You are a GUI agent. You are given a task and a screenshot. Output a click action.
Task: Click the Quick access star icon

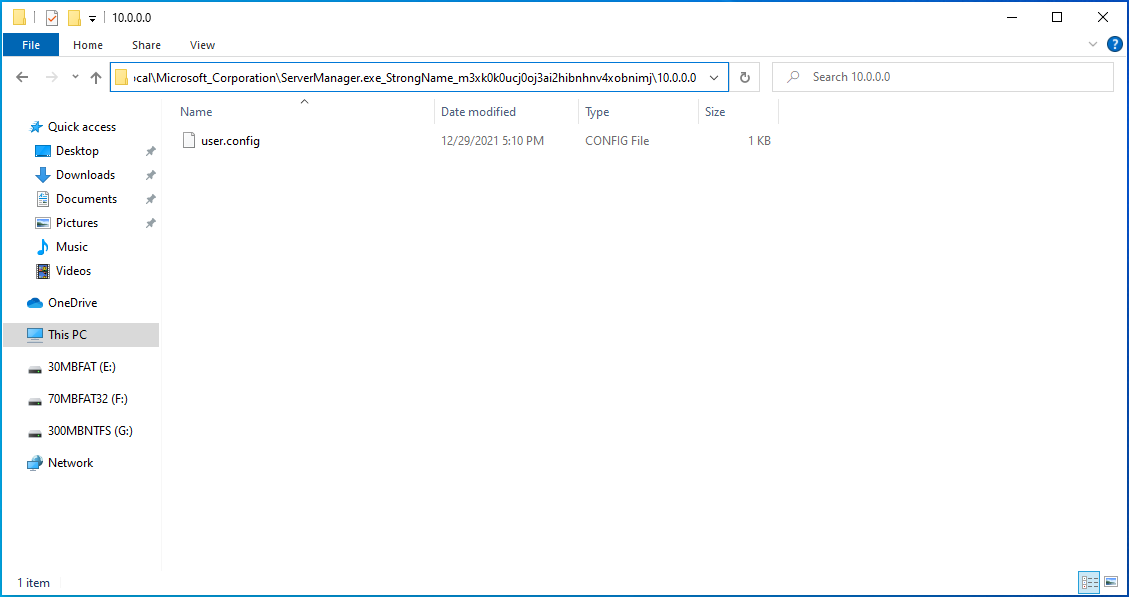tap(36, 127)
